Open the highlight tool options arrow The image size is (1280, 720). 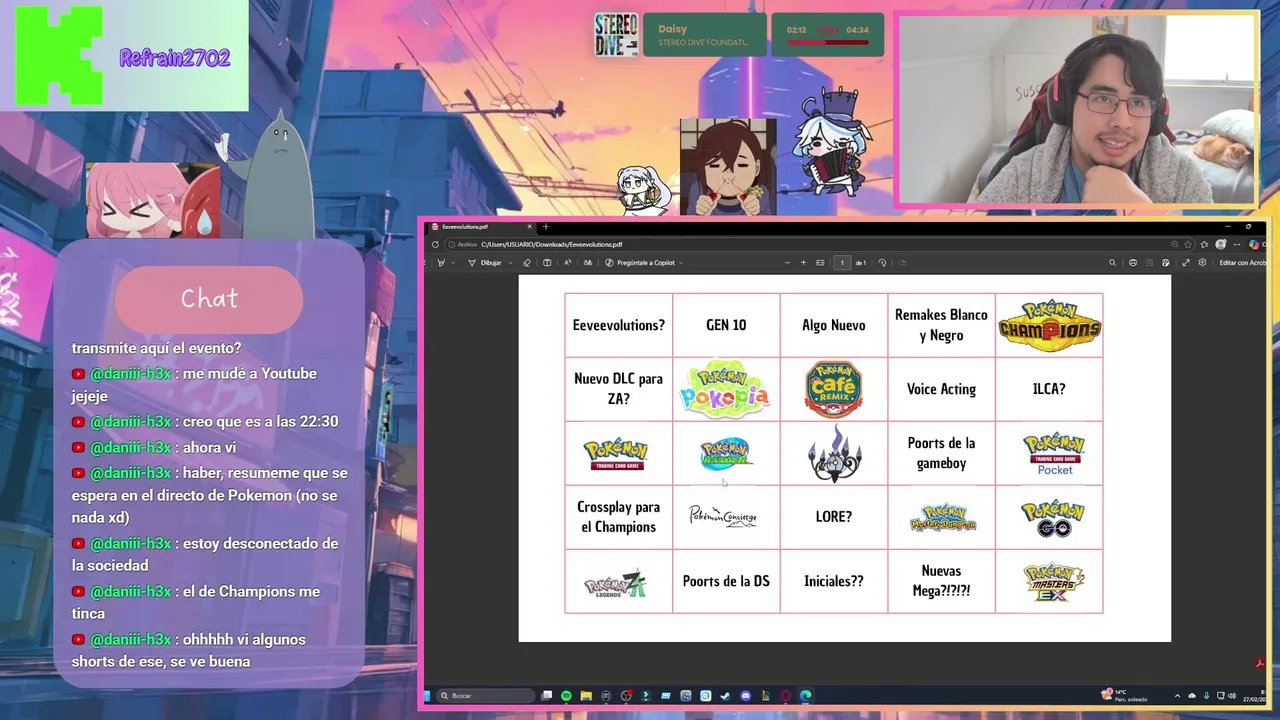pos(453,263)
